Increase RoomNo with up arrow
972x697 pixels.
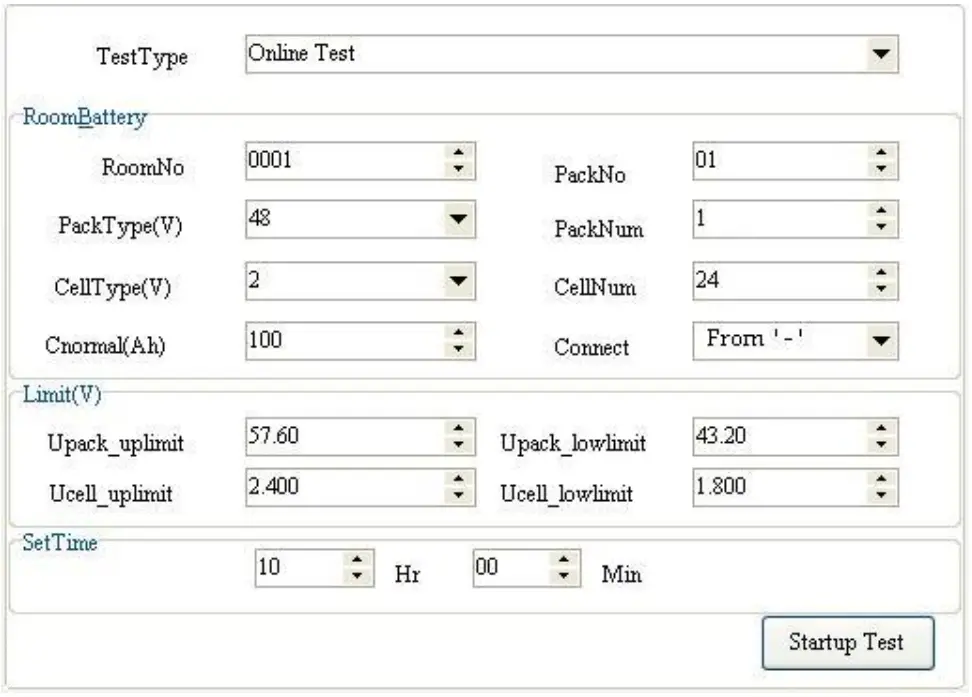tap(458, 153)
